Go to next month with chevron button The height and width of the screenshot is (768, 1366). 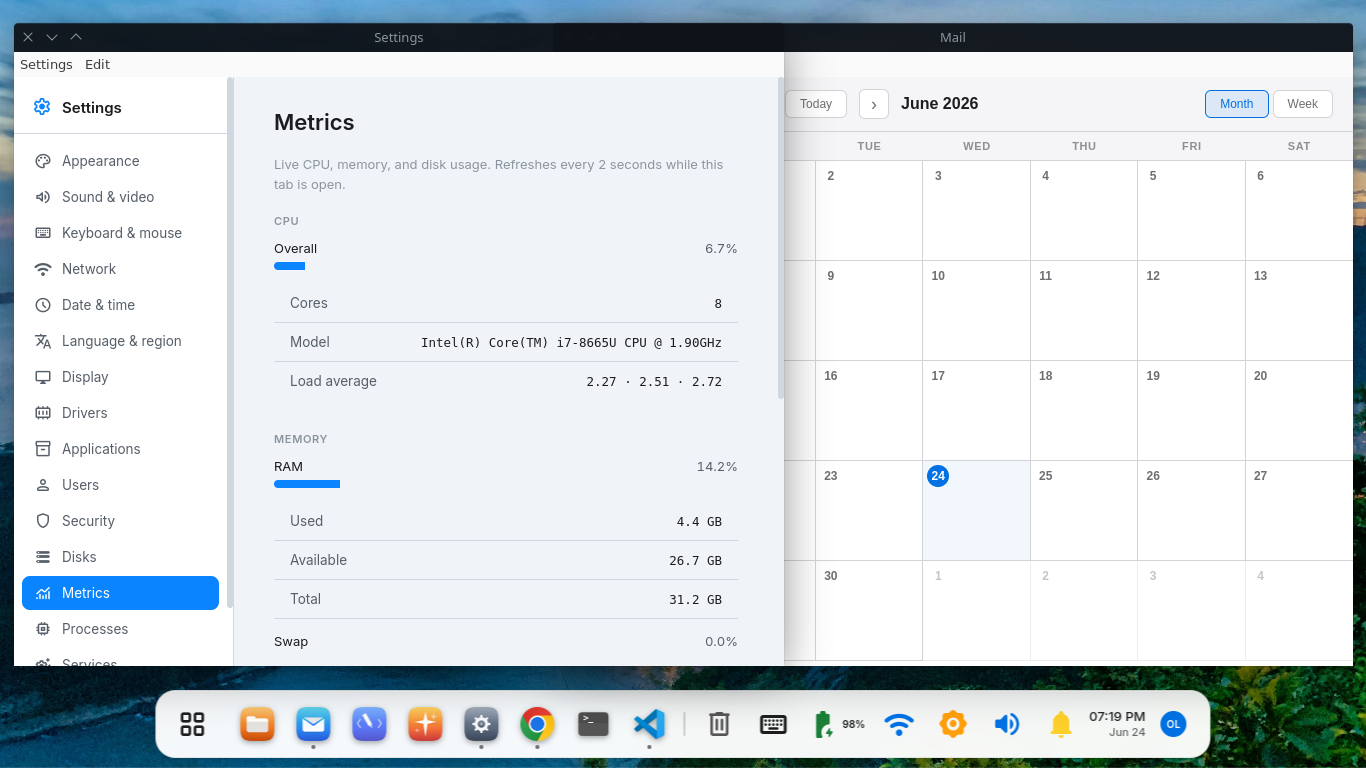click(x=874, y=104)
